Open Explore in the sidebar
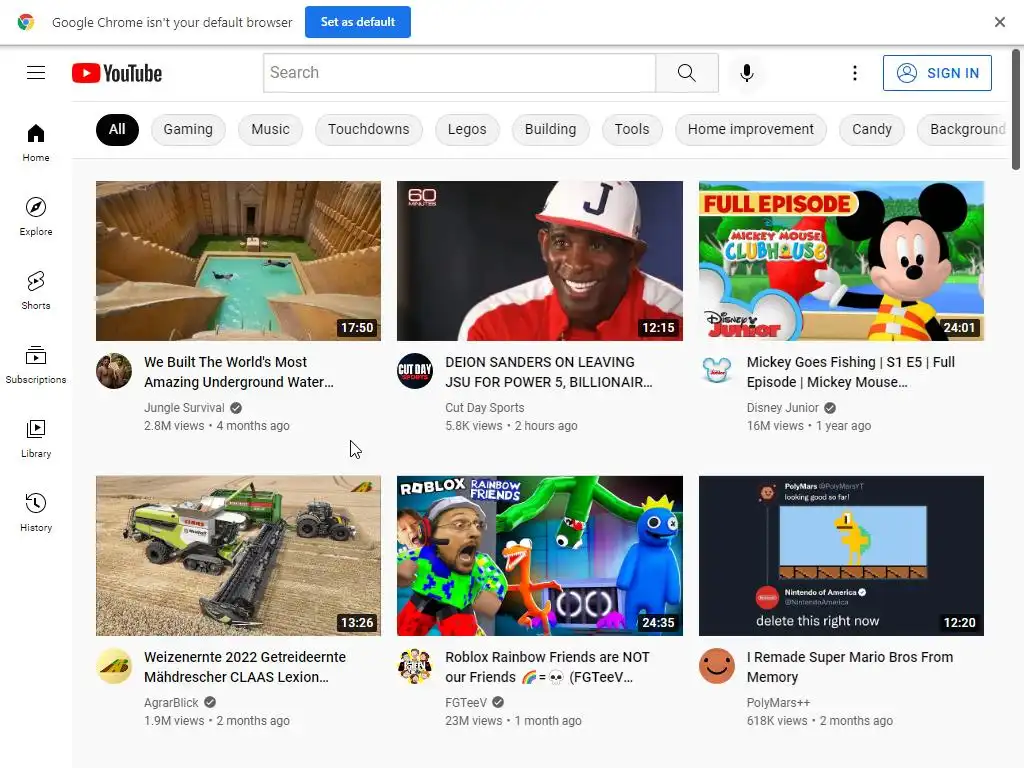This screenshot has width=1024, height=768. tap(36, 216)
